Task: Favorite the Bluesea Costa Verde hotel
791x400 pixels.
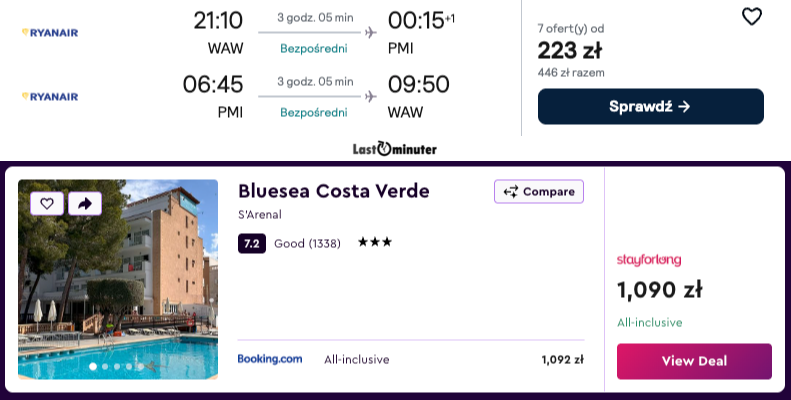Action: [x=46, y=203]
